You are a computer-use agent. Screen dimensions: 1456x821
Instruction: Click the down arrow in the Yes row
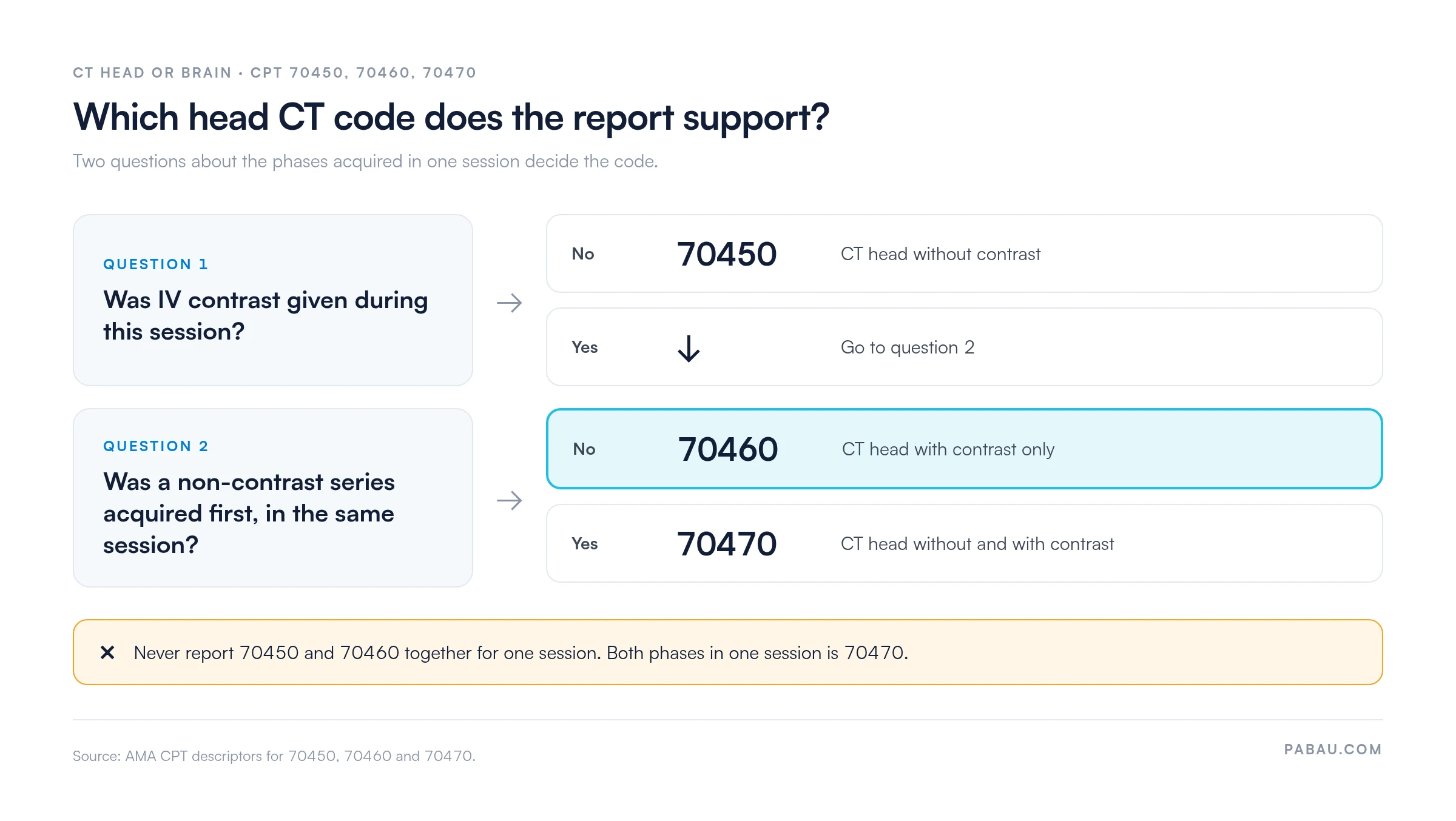689,349
